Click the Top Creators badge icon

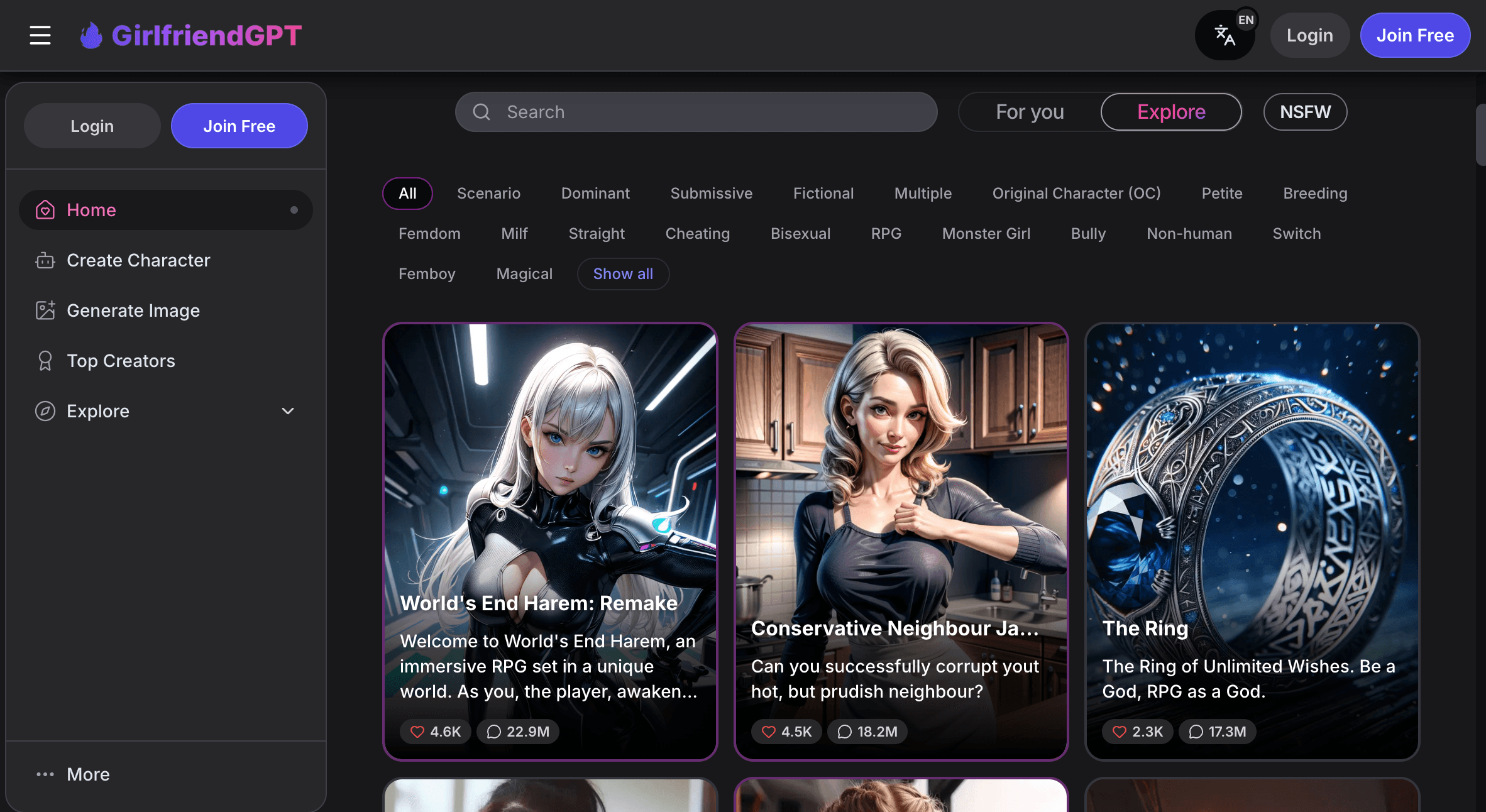[x=45, y=361]
